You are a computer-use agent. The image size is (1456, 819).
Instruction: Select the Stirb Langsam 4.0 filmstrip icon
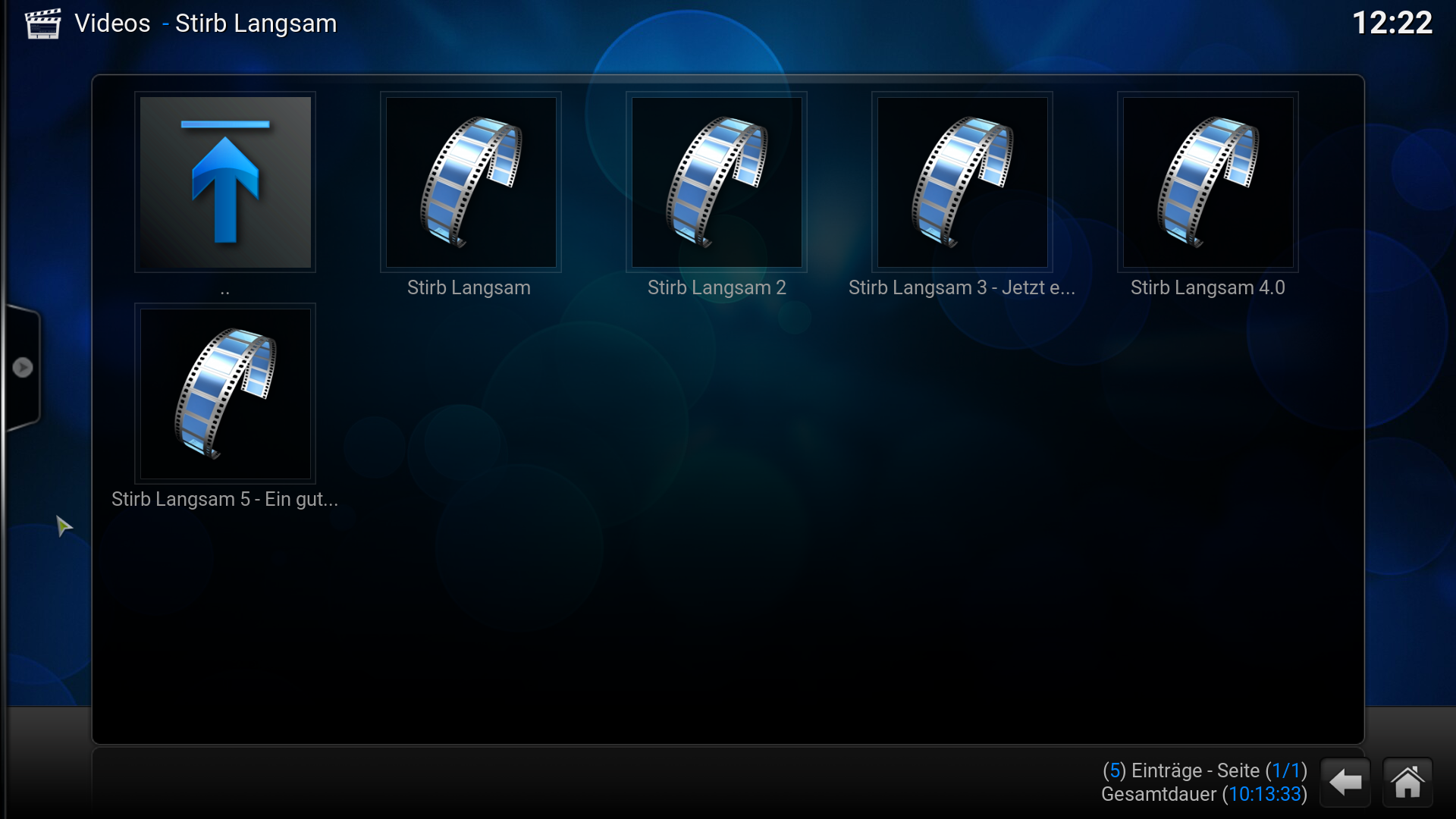[x=1208, y=182]
